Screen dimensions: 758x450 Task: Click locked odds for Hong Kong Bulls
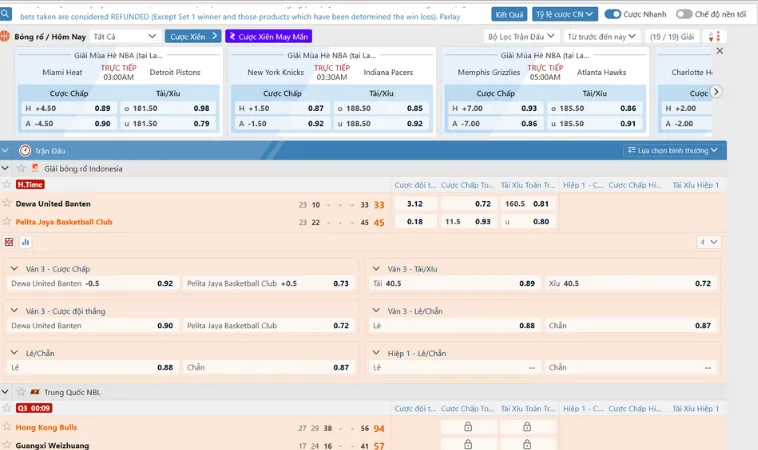(467, 427)
